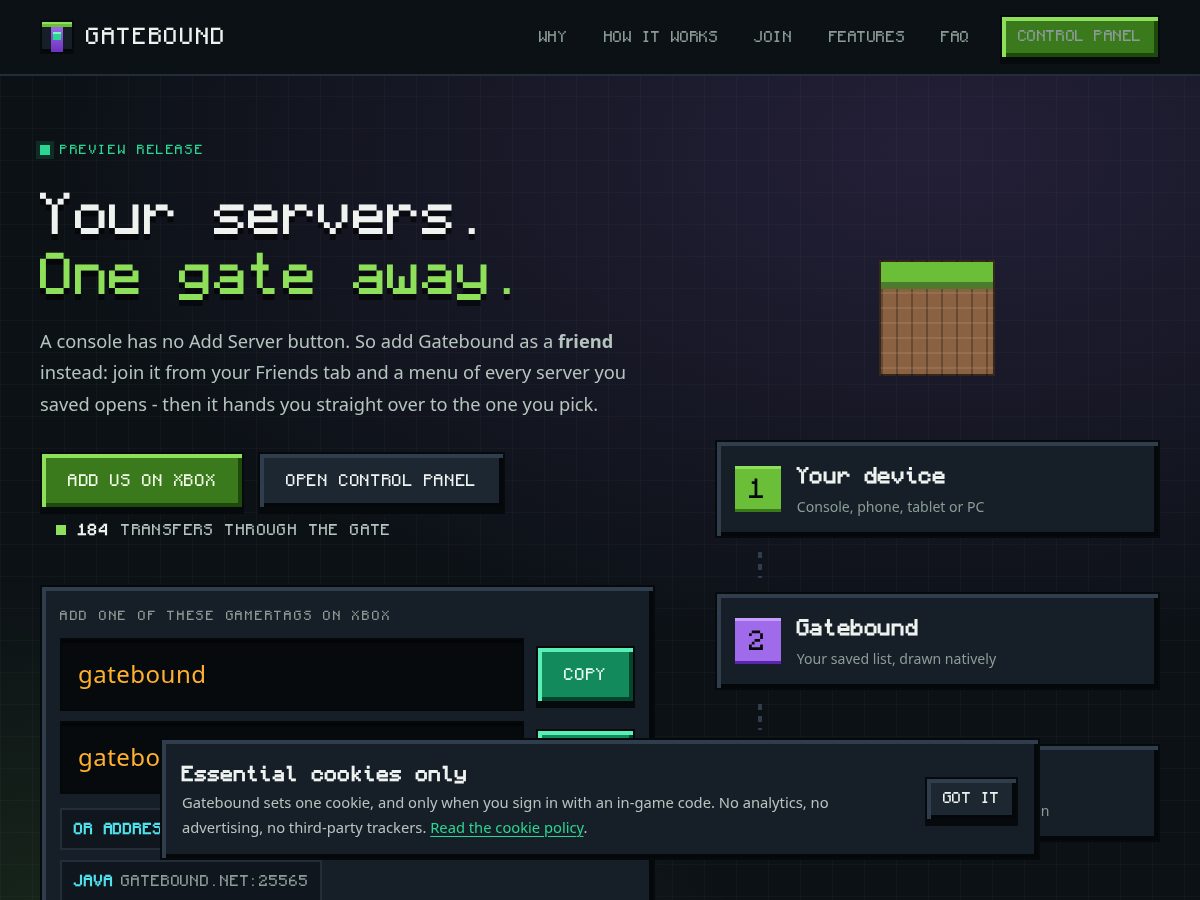Click the purple step 2 number icon

click(x=757, y=640)
